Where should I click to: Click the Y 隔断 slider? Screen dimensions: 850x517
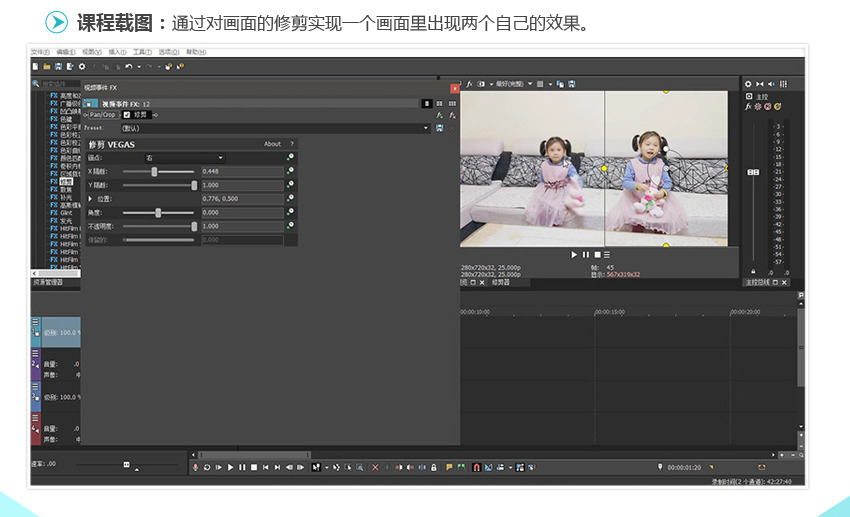tap(158, 185)
